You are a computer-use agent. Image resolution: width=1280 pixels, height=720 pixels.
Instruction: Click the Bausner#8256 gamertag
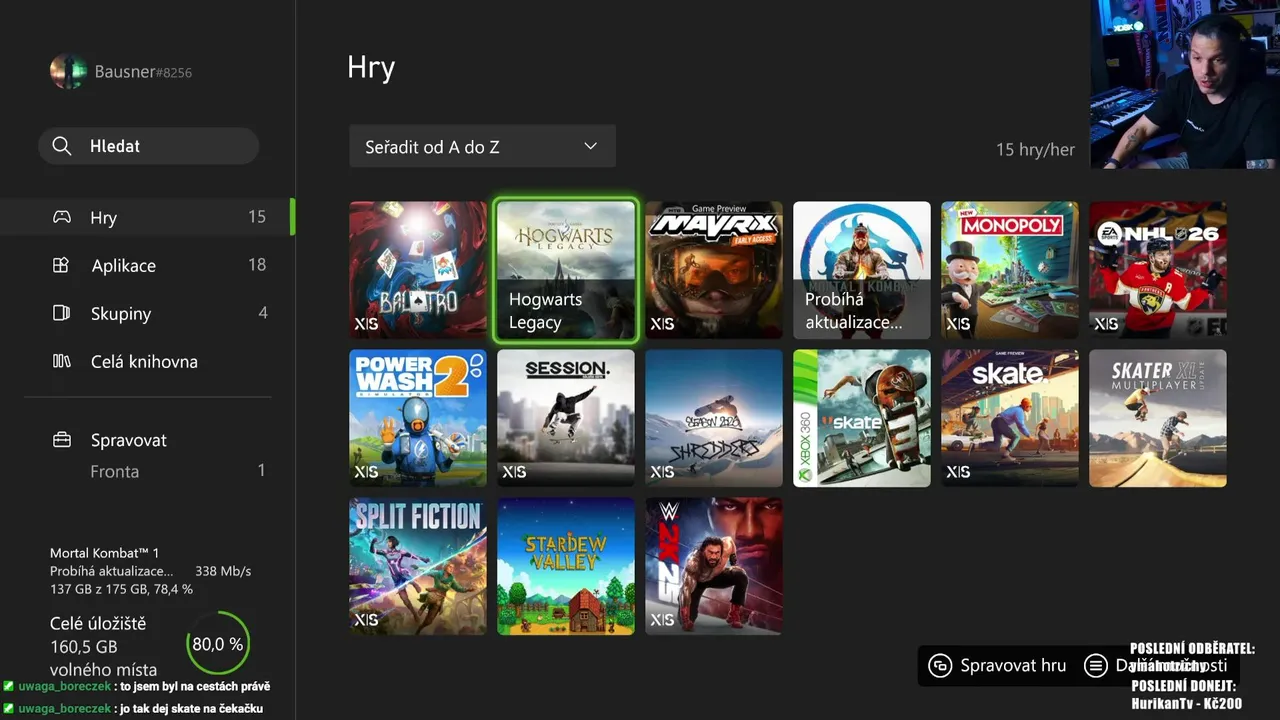click(x=143, y=72)
